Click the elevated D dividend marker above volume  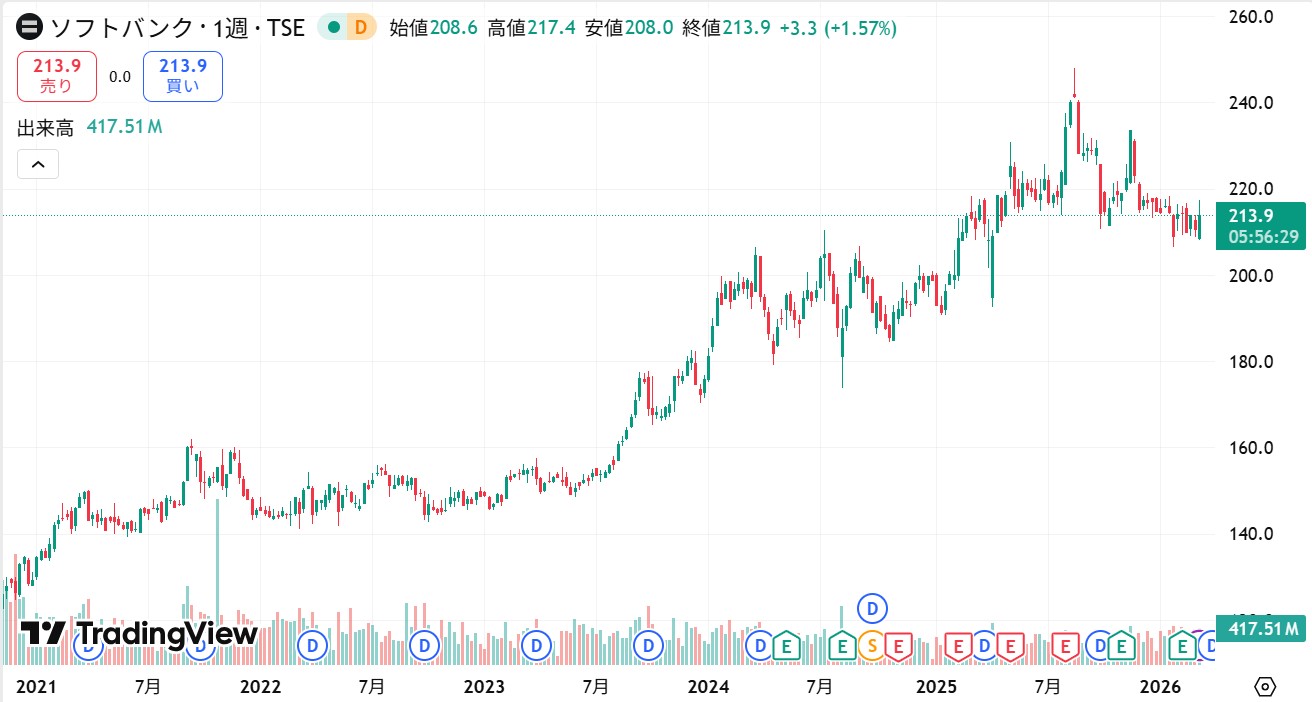(x=873, y=607)
